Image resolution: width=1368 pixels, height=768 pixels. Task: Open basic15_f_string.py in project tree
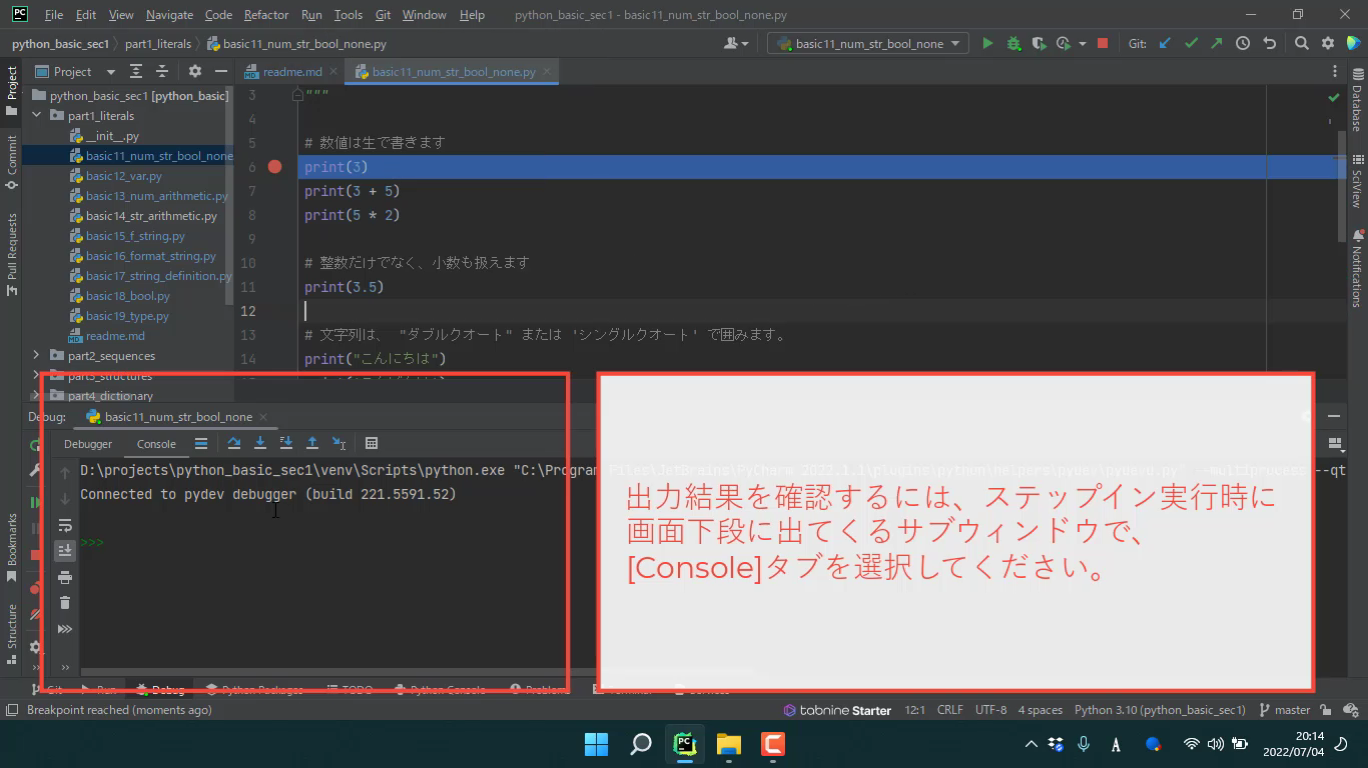135,236
